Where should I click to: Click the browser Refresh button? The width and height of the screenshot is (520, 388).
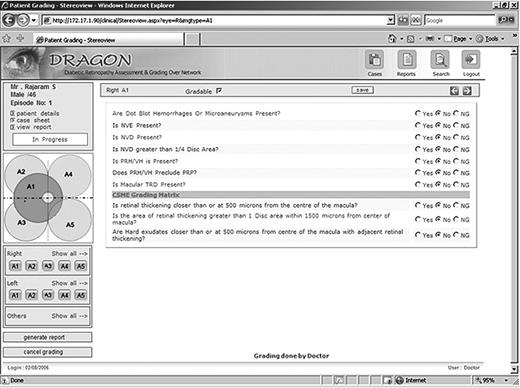[x=403, y=20]
